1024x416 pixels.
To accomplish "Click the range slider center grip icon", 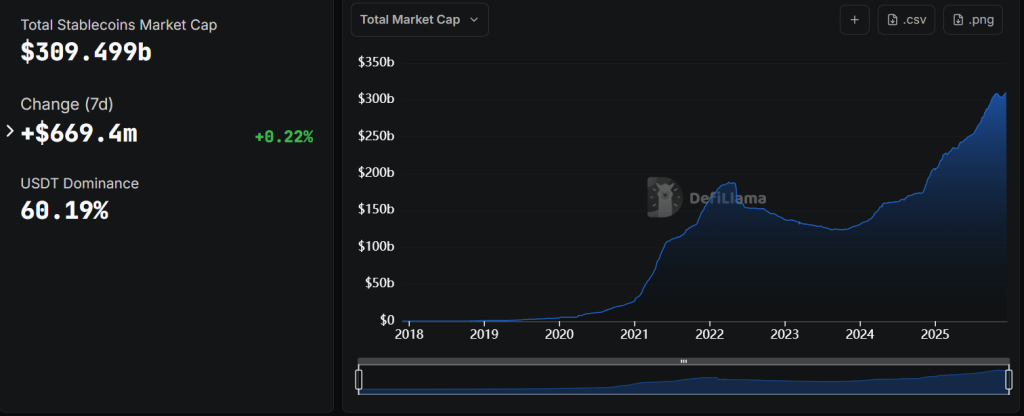I will tap(683, 361).
